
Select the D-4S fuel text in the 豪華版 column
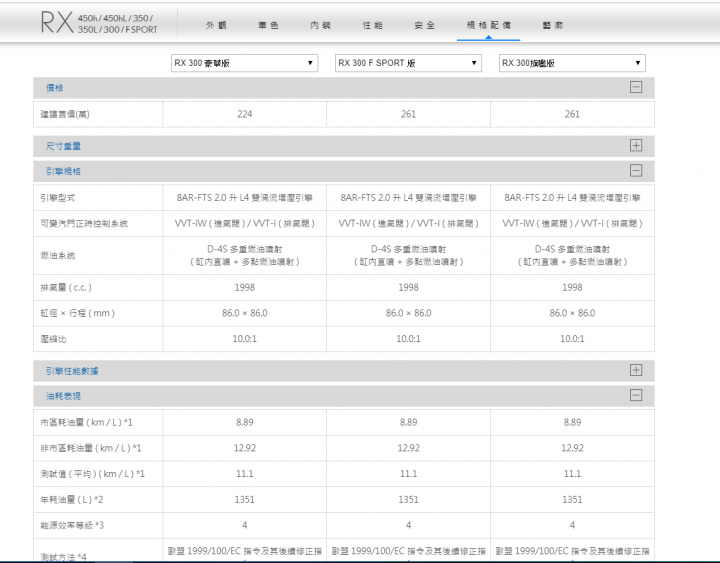click(245, 255)
